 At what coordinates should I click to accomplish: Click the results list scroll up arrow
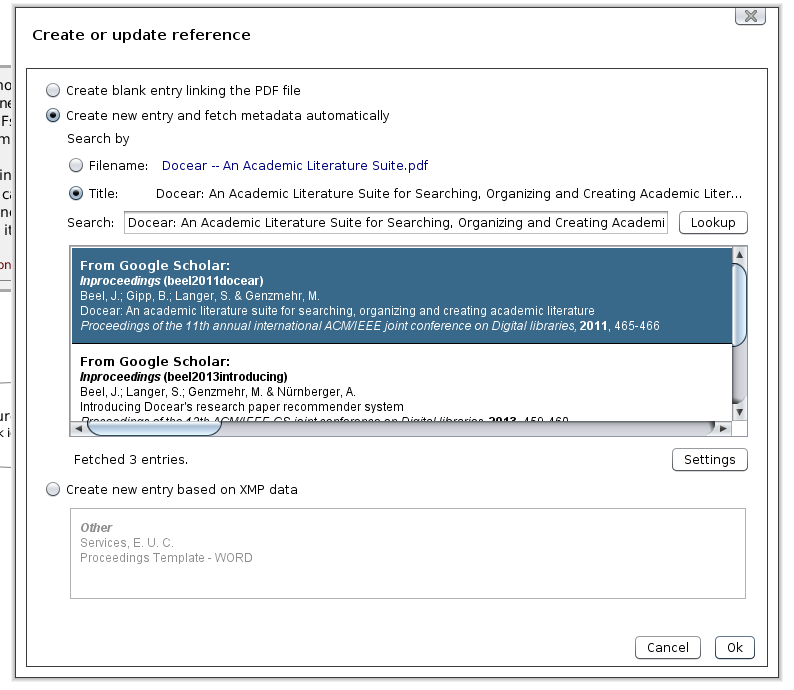(739, 255)
